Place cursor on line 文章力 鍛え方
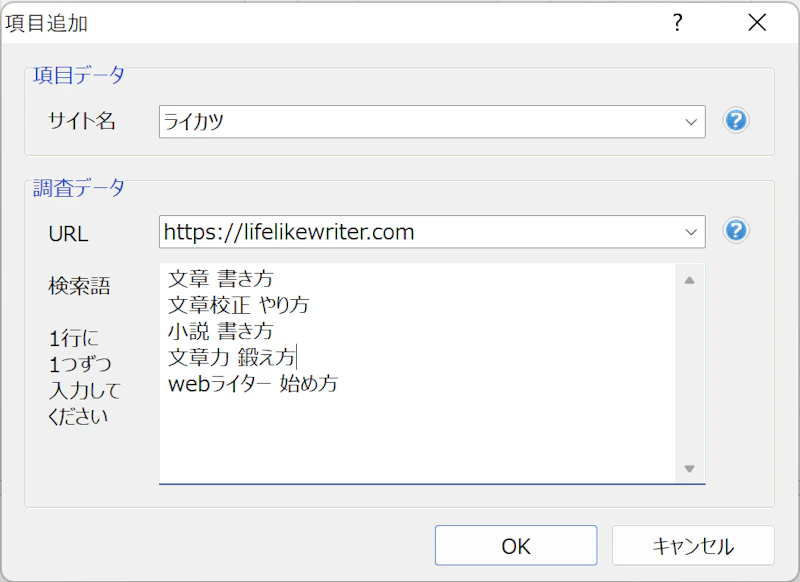800x582 pixels. (x=232, y=357)
